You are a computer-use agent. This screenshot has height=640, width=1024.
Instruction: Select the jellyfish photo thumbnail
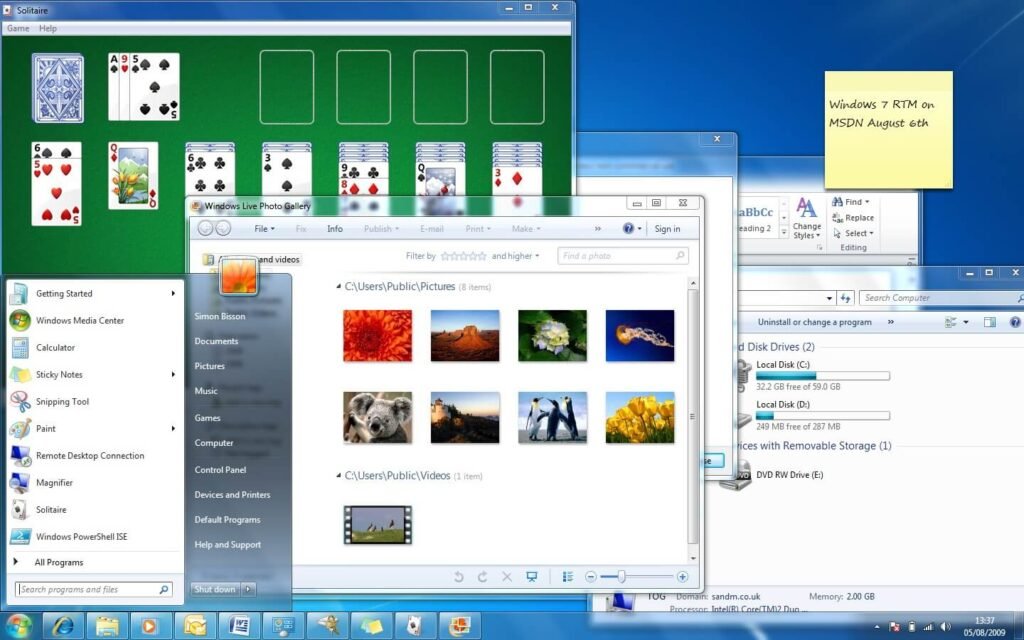(x=639, y=336)
